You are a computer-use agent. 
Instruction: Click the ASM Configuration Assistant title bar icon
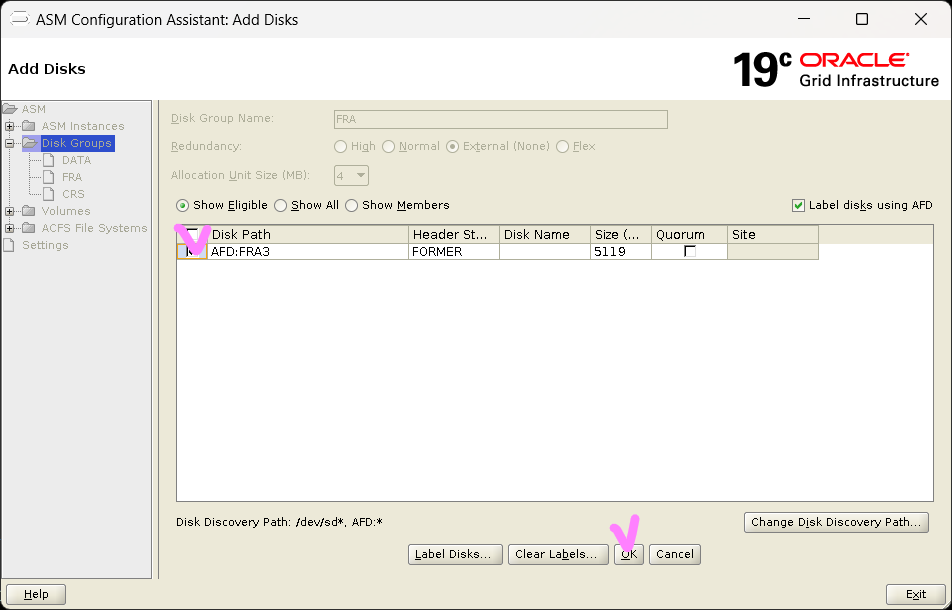tap(19, 19)
